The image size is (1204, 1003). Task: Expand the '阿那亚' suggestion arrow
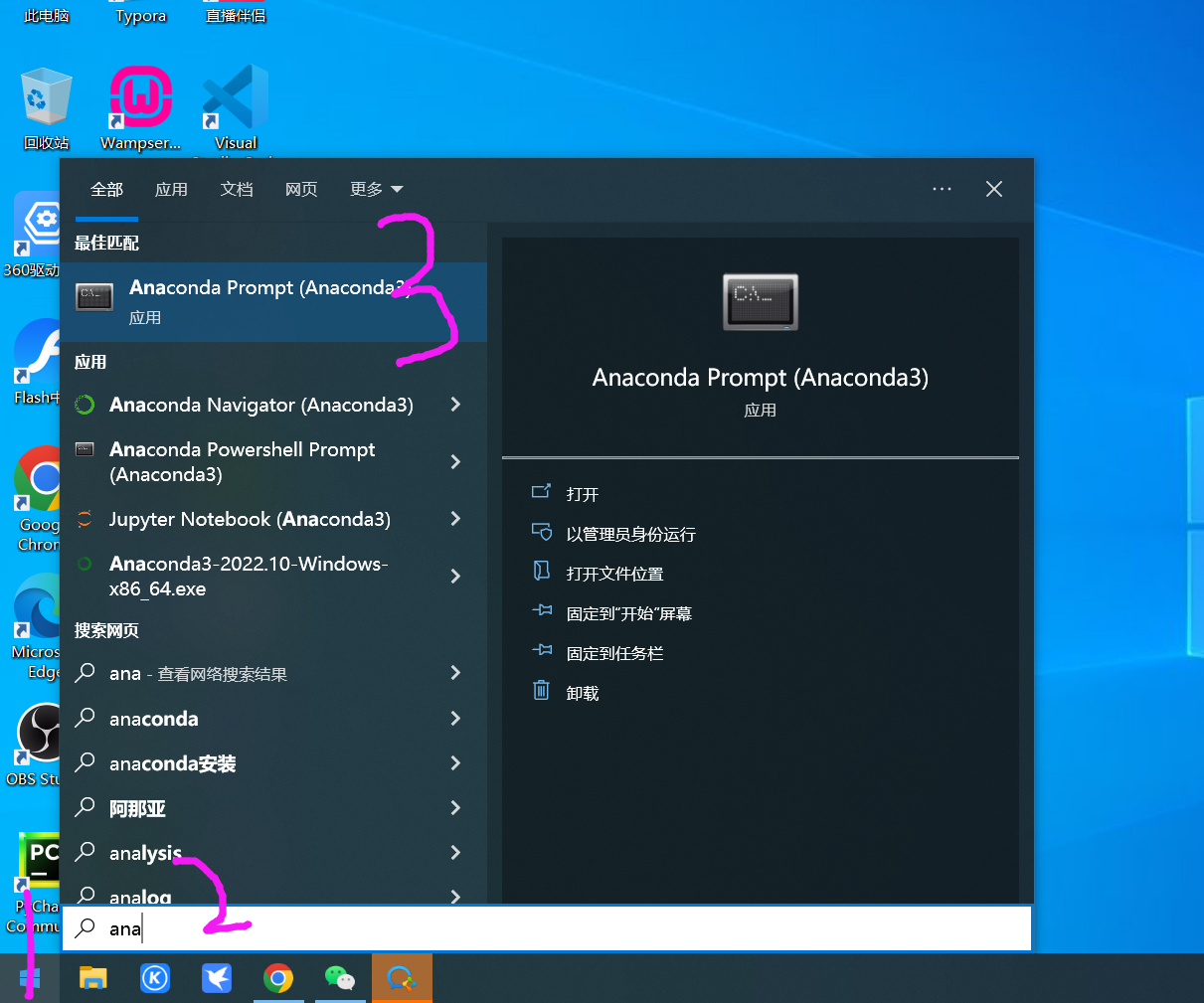click(455, 807)
